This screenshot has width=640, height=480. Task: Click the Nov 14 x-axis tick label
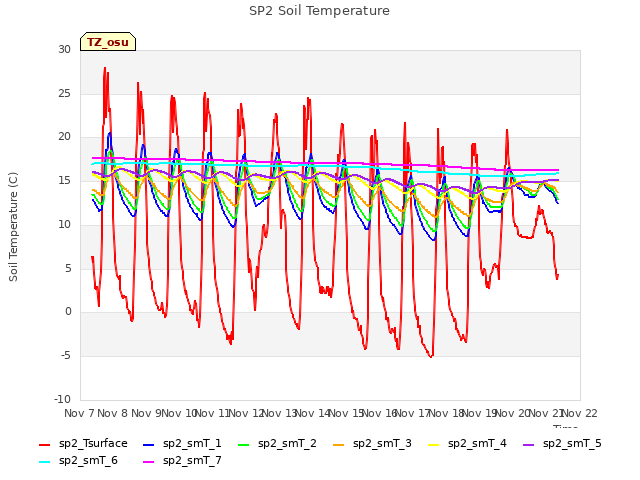(313, 413)
